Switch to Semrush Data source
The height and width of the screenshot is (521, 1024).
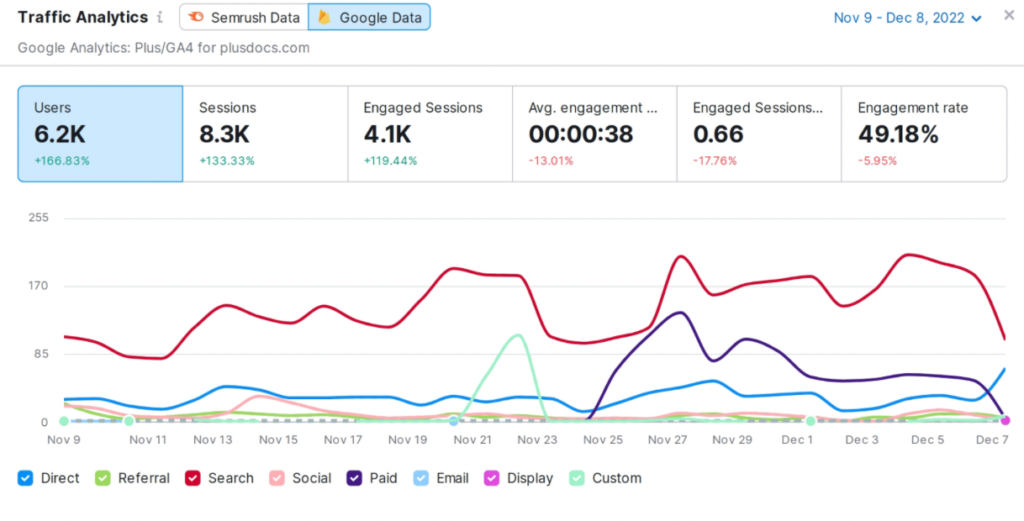click(244, 17)
